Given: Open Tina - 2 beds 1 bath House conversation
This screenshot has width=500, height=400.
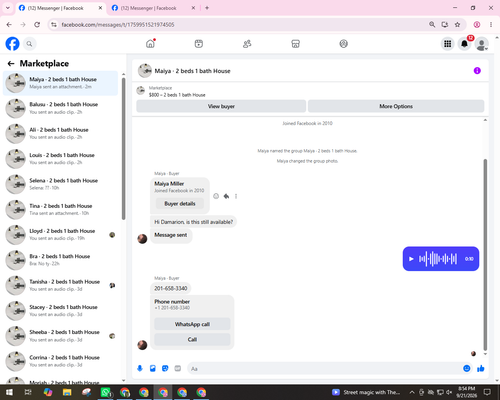Looking at the screenshot, I should tap(60, 209).
